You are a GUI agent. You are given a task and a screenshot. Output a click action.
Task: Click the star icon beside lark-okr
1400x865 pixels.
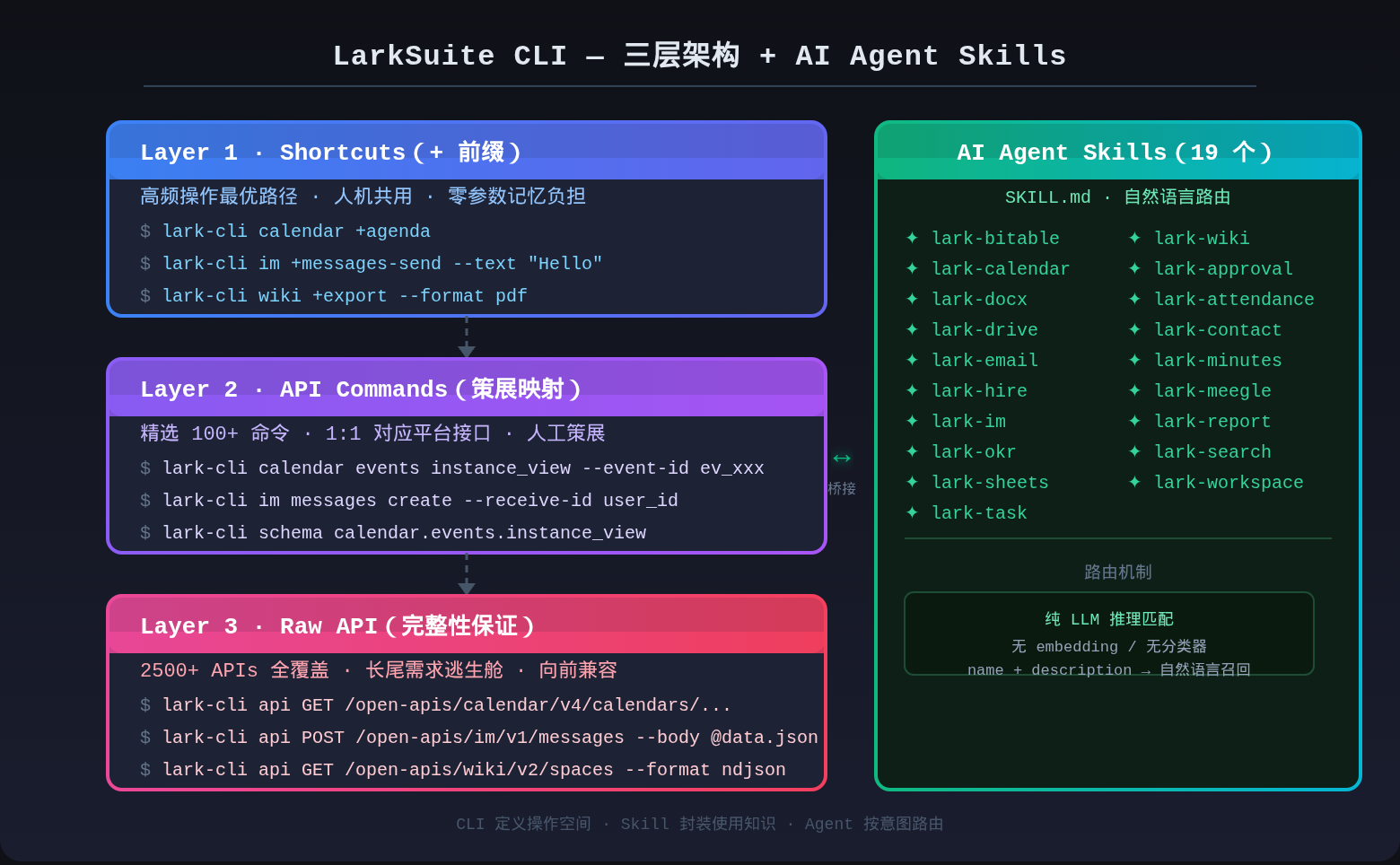pos(912,451)
